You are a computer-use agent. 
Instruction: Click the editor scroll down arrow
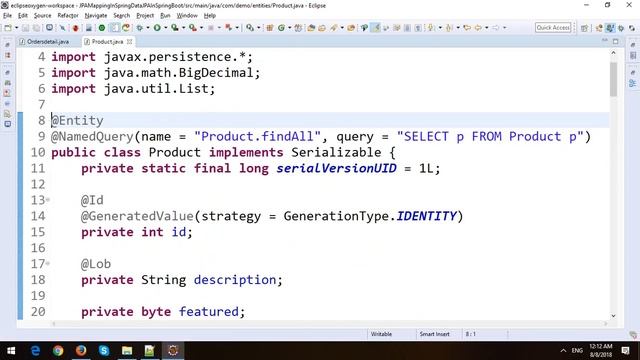coord(613,316)
